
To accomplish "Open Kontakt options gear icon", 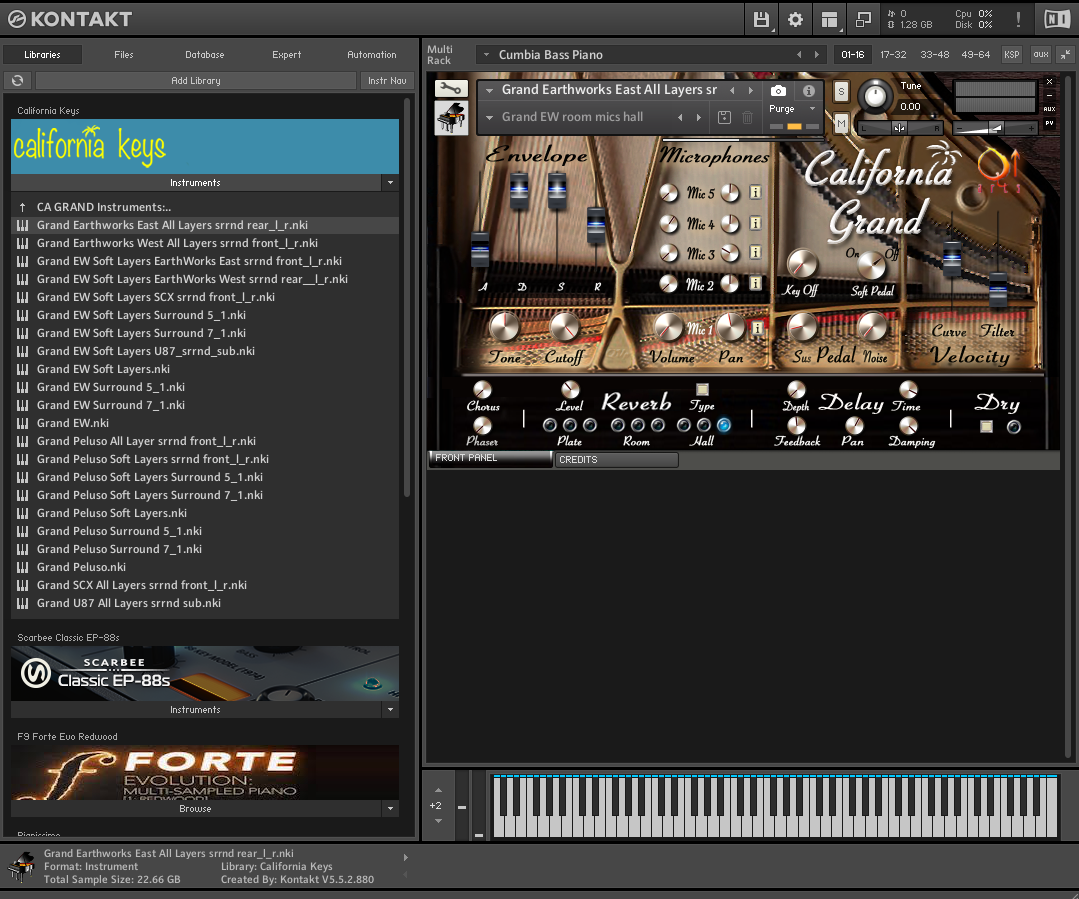I will coord(795,19).
